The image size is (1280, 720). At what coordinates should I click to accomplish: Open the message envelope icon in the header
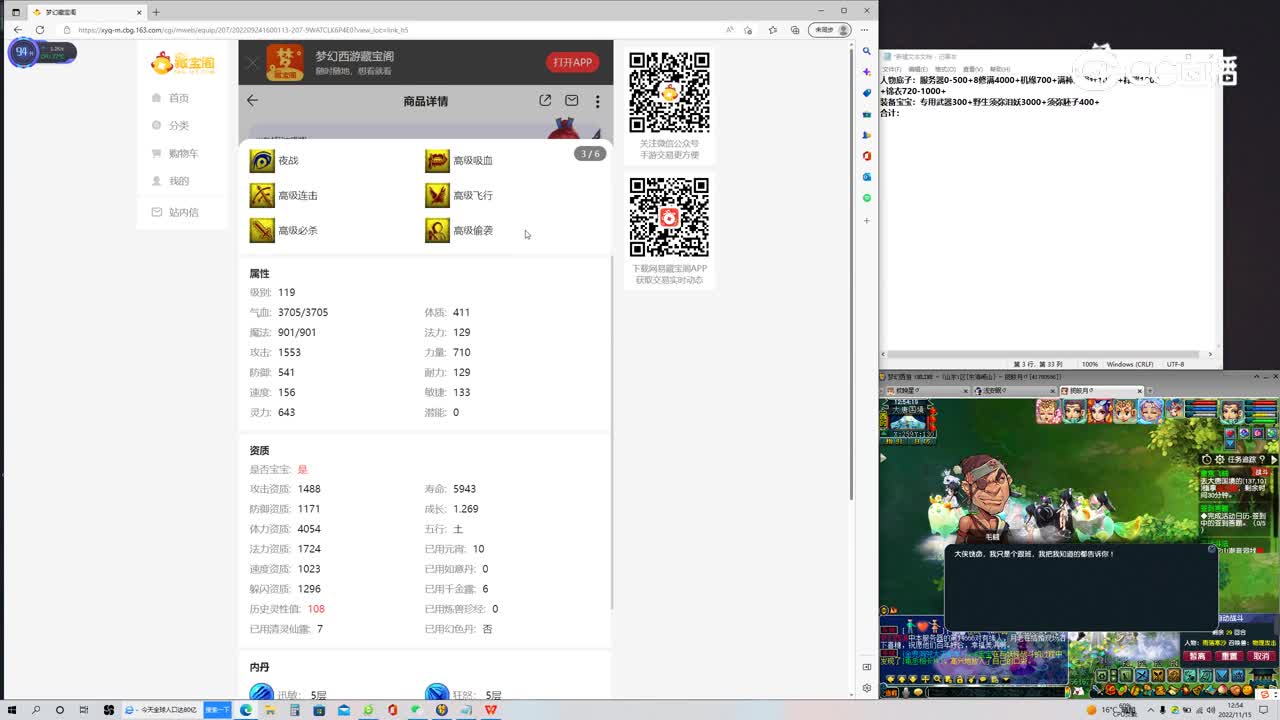572,100
